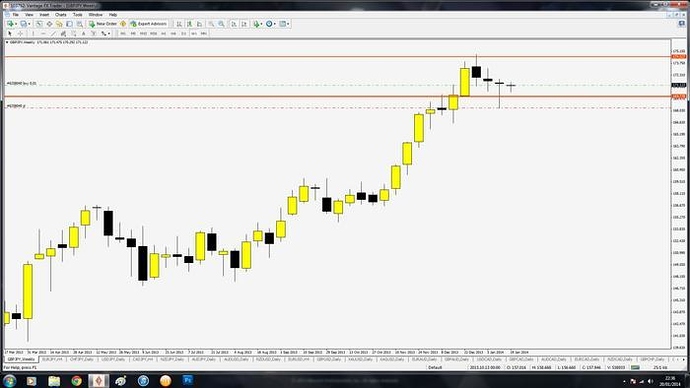Show the Data Window panel
This screenshot has width=690, height=388.
pyautogui.click(x=50, y=24)
